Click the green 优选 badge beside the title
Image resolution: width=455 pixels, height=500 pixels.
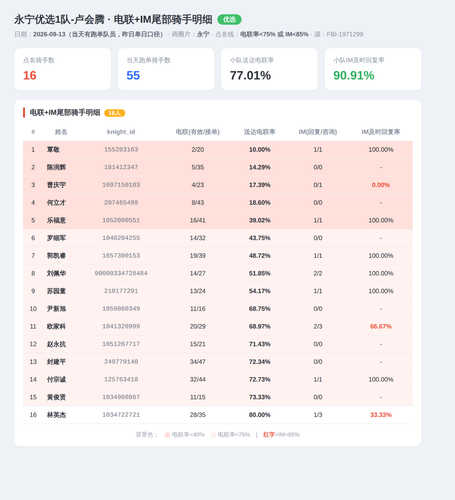tap(229, 20)
